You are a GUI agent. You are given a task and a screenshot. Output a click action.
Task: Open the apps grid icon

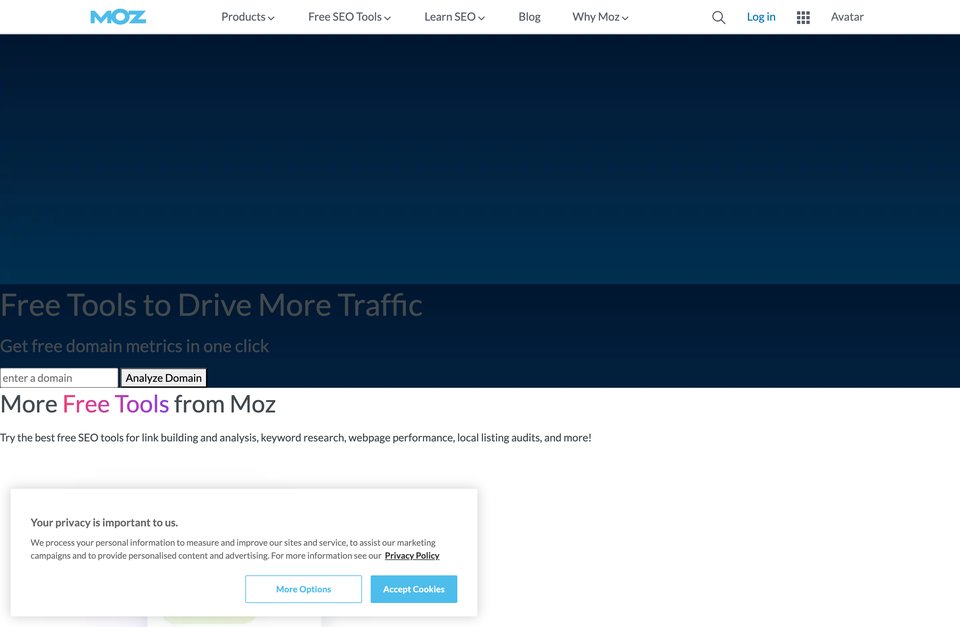coord(803,17)
